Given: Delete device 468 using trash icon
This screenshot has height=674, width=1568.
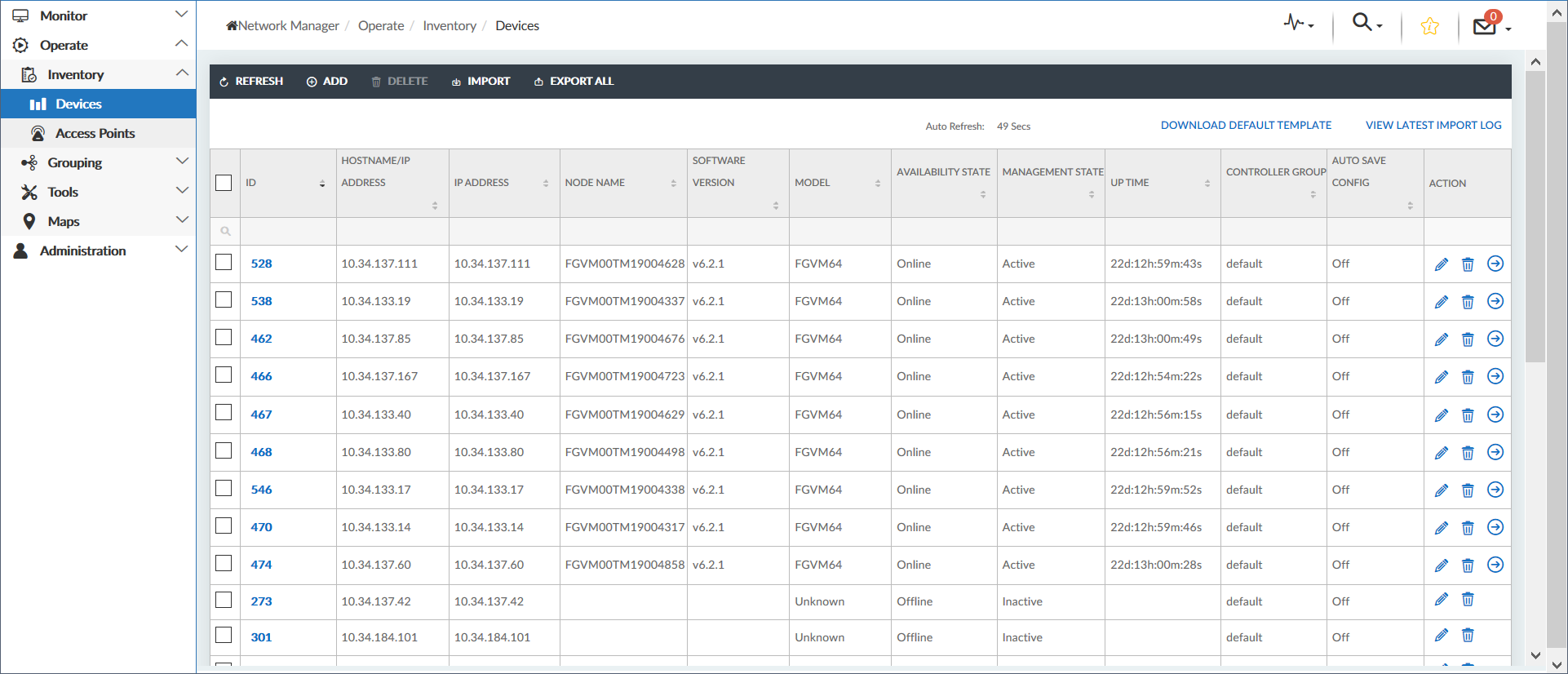Looking at the screenshot, I should click(1468, 453).
